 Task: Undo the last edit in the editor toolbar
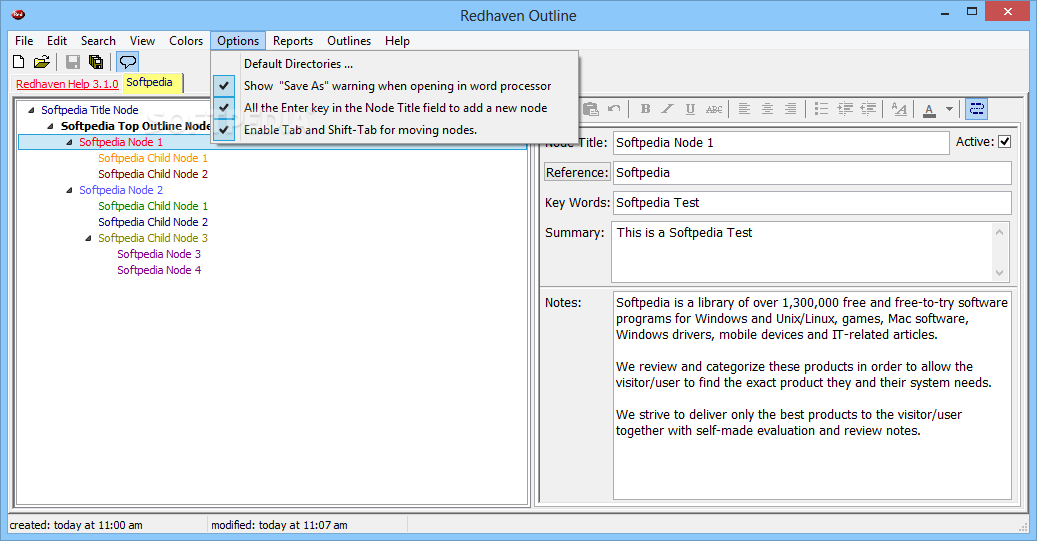[614, 109]
